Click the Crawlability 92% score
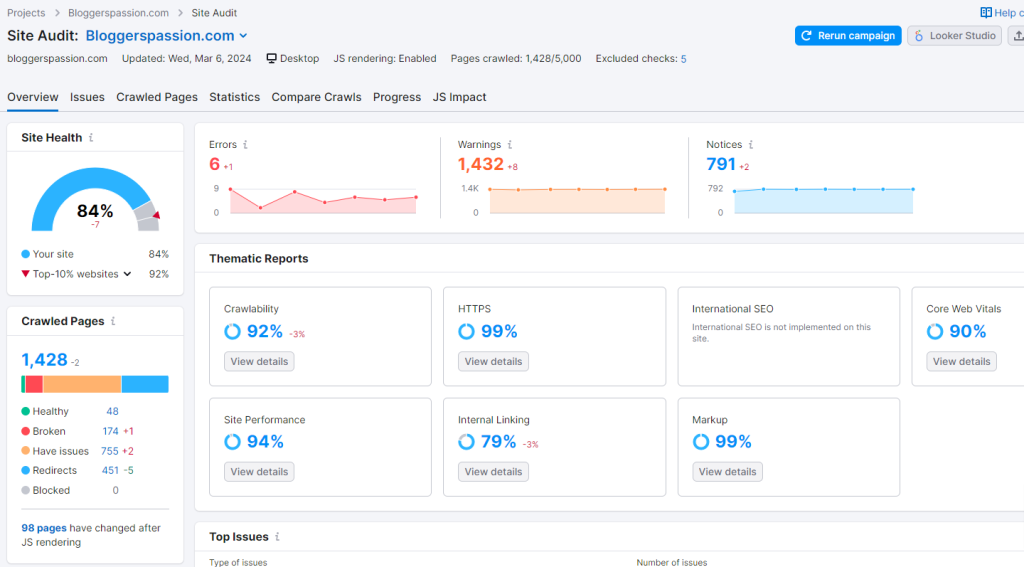The image size is (1024, 567). pyautogui.click(x=264, y=331)
